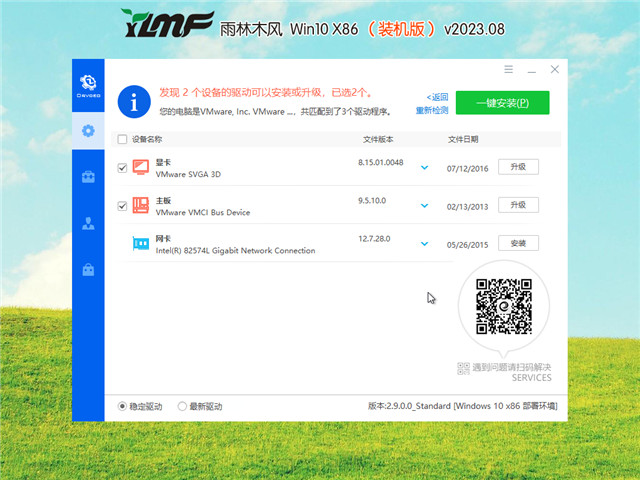Click the network card icon
This screenshot has height=480, width=640.
click(141, 244)
